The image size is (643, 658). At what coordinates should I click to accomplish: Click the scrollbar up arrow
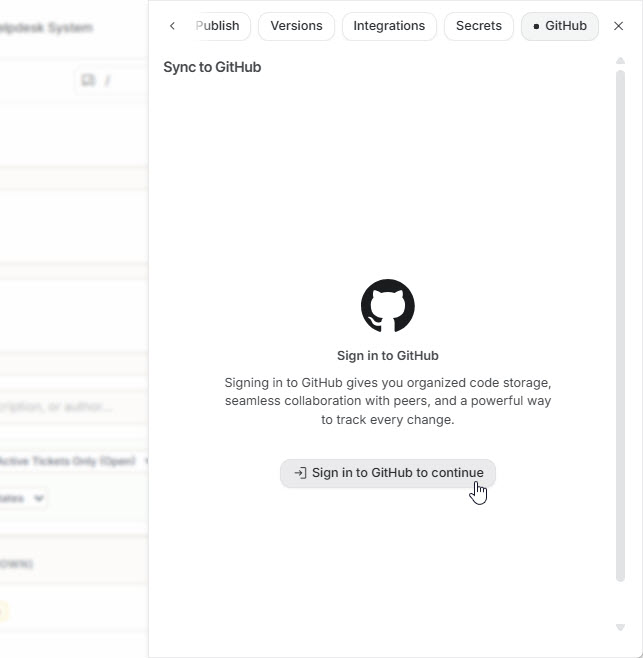point(620,61)
